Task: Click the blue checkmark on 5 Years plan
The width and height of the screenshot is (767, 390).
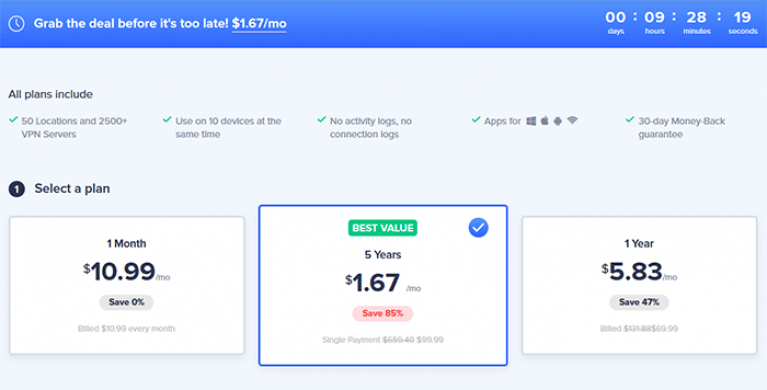Action: point(478,228)
